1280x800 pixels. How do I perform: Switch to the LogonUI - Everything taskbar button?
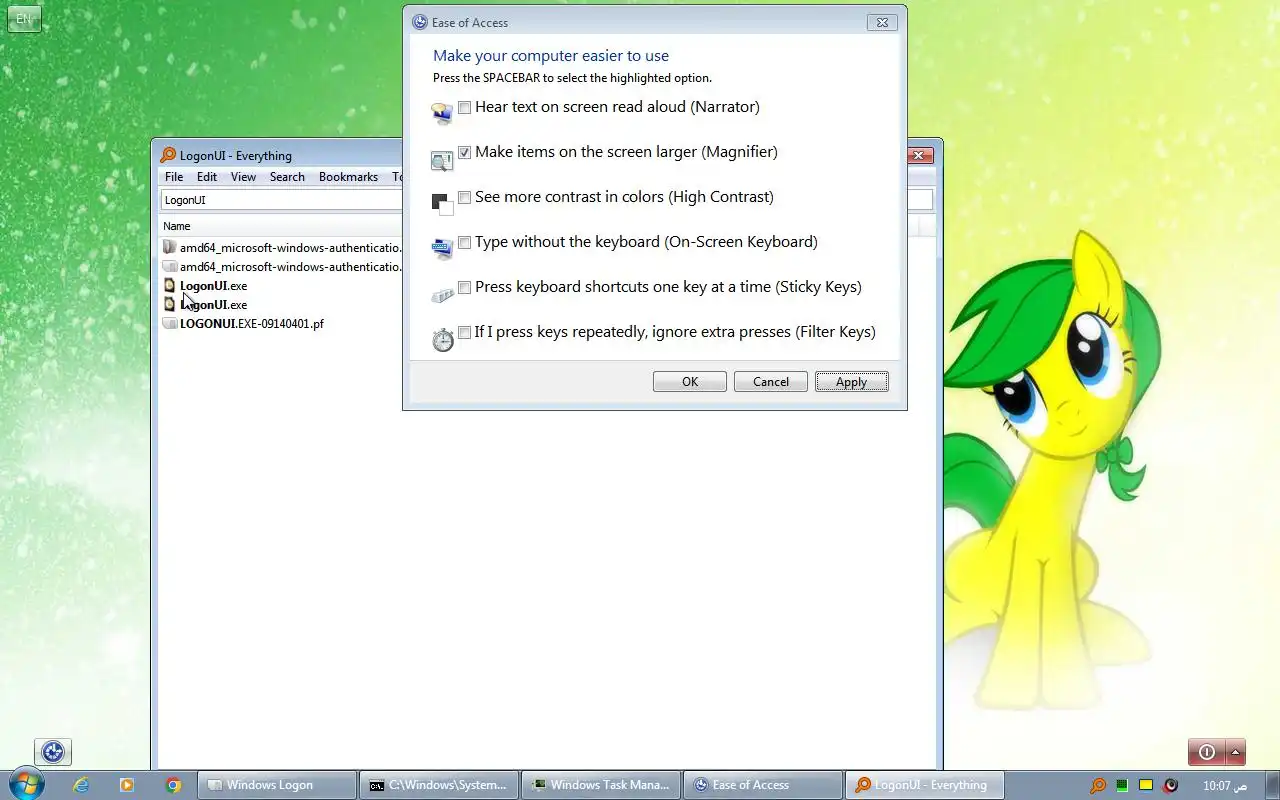click(925, 785)
